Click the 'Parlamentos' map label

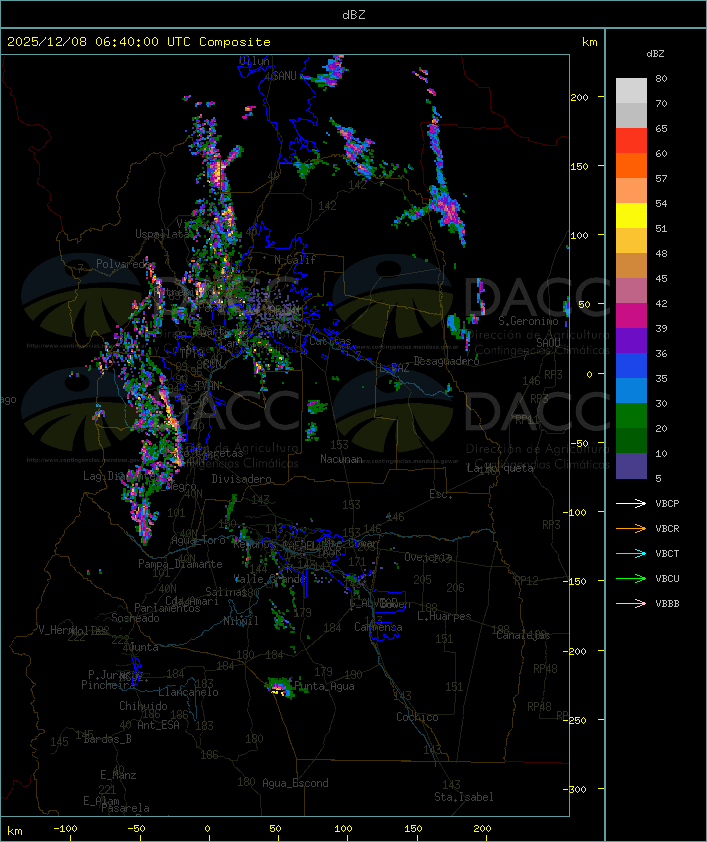(x=167, y=608)
